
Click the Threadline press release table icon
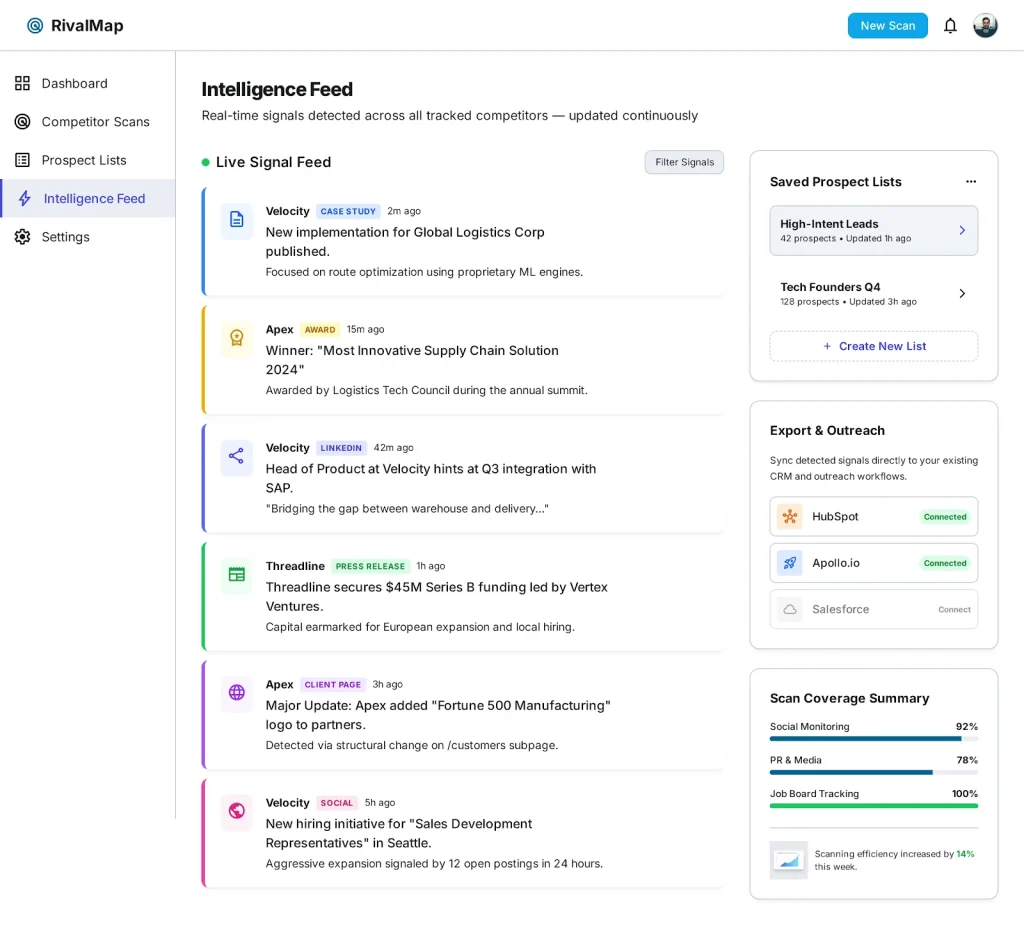(236, 574)
